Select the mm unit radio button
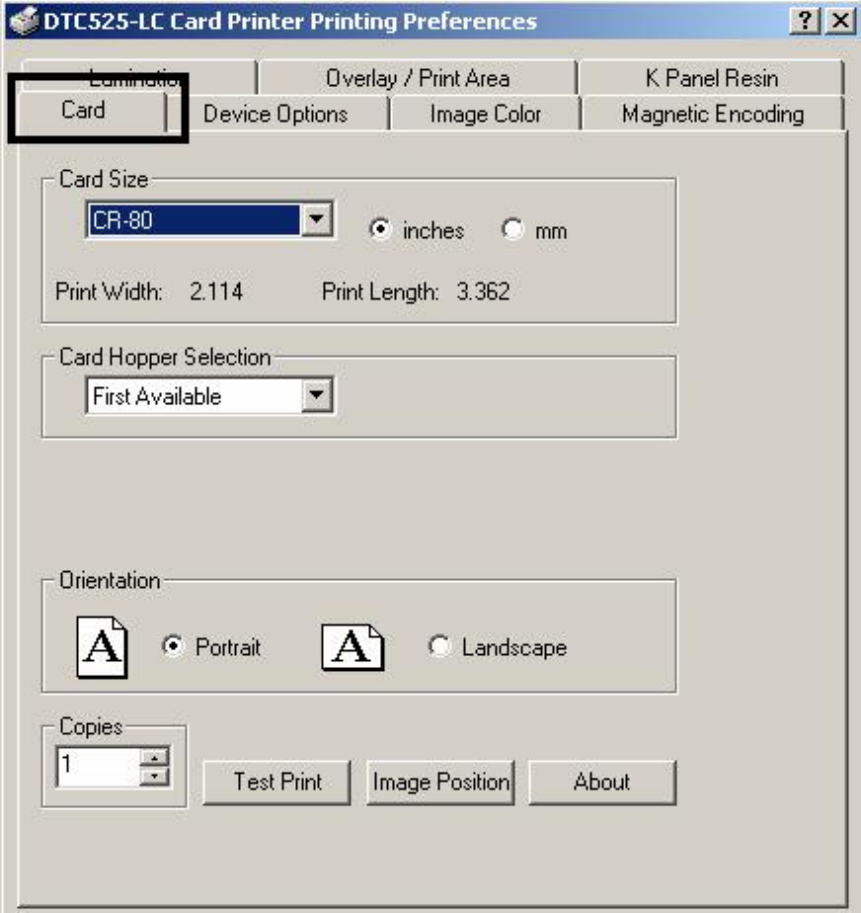The image size is (861, 913). pos(512,229)
